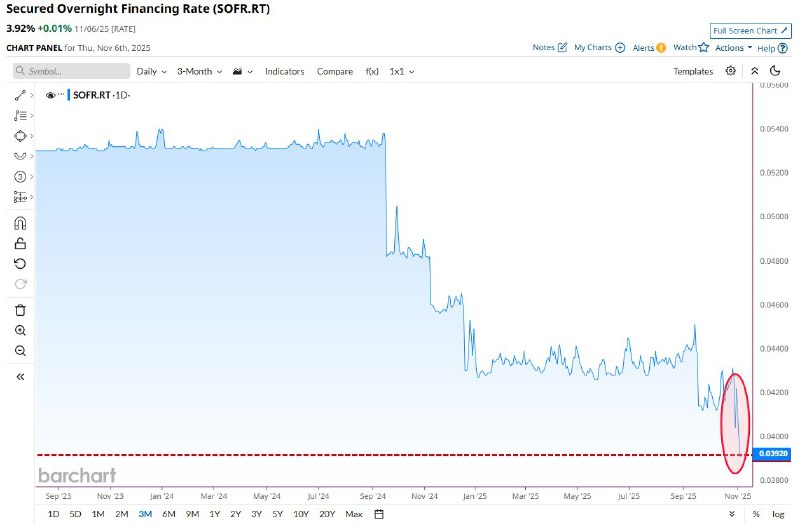Select the Max range
This screenshot has width=800, height=528.
[354, 514]
